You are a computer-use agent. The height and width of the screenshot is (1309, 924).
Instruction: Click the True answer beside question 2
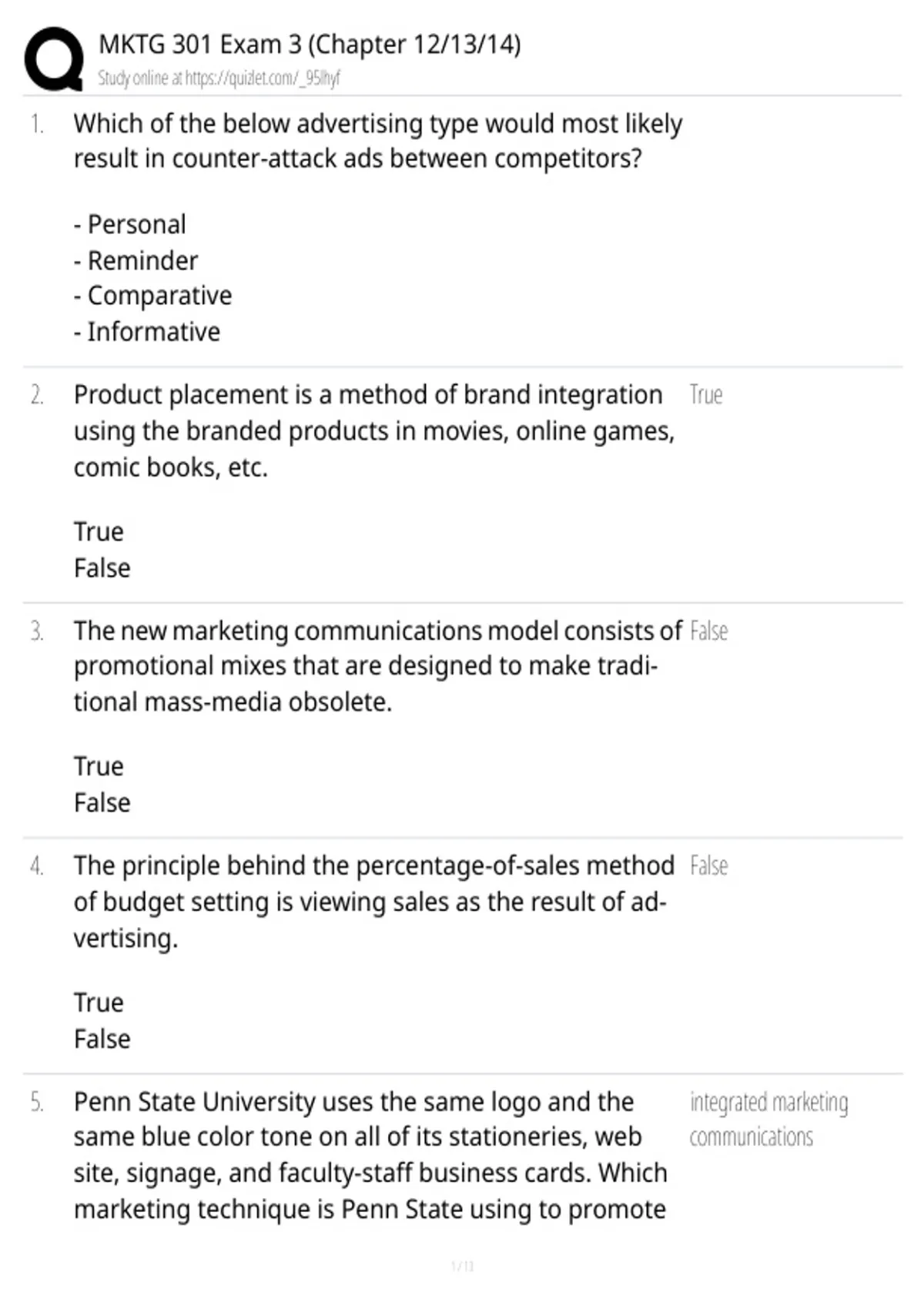point(706,395)
